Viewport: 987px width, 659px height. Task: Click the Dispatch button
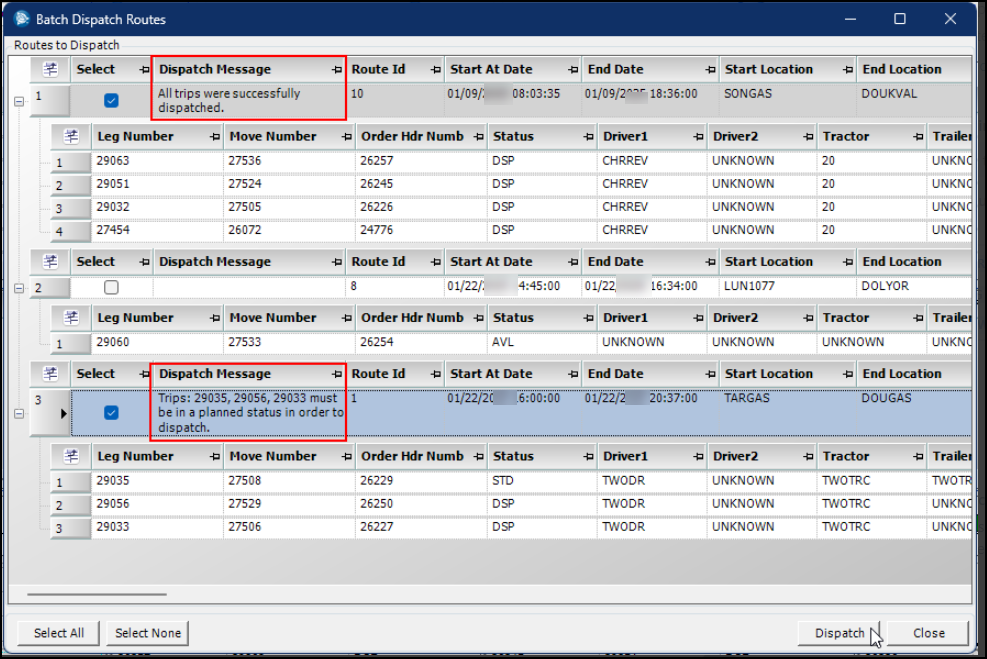839,633
